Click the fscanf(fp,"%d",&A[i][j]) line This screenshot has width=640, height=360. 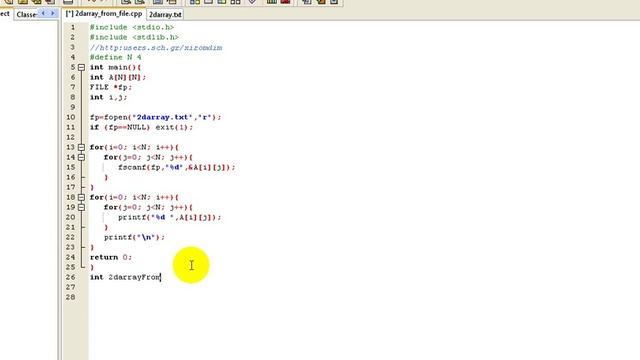click(x=177, y=167)
